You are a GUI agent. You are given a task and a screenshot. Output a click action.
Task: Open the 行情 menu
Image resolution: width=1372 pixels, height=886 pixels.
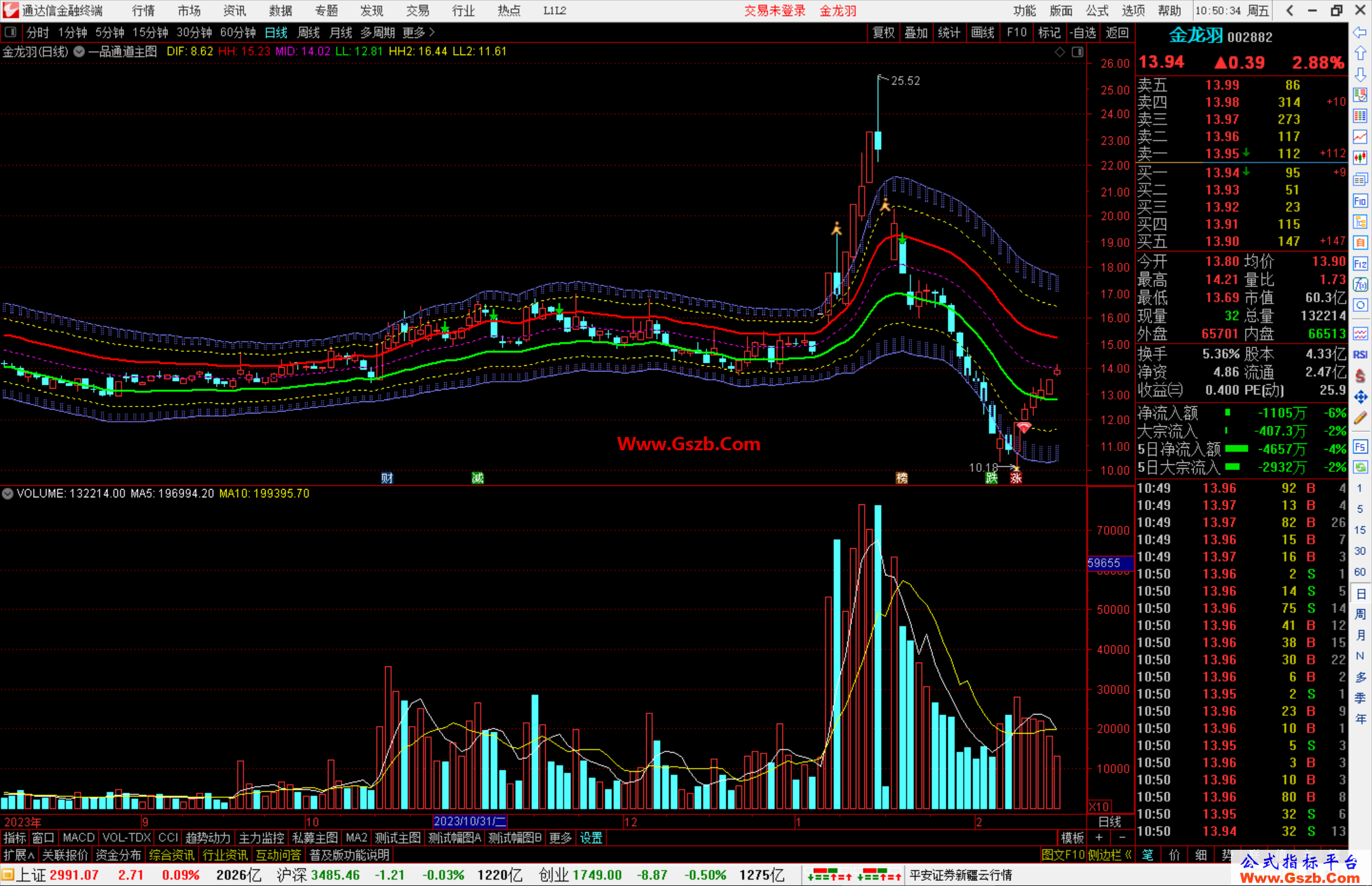(x=144, y=10)
